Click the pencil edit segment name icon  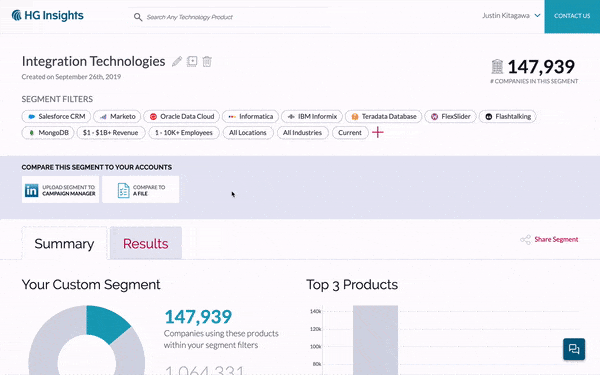point(177,61)
